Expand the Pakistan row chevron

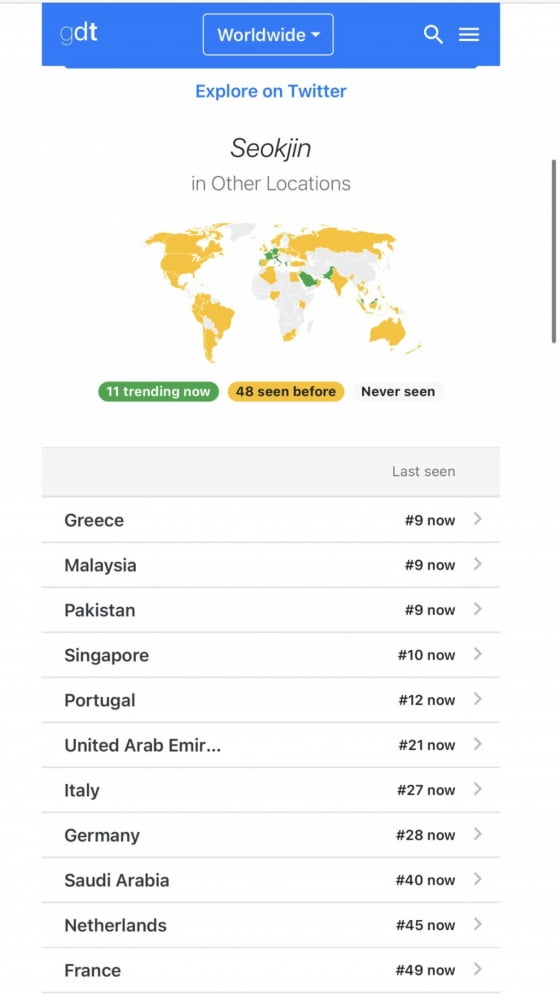477,609
